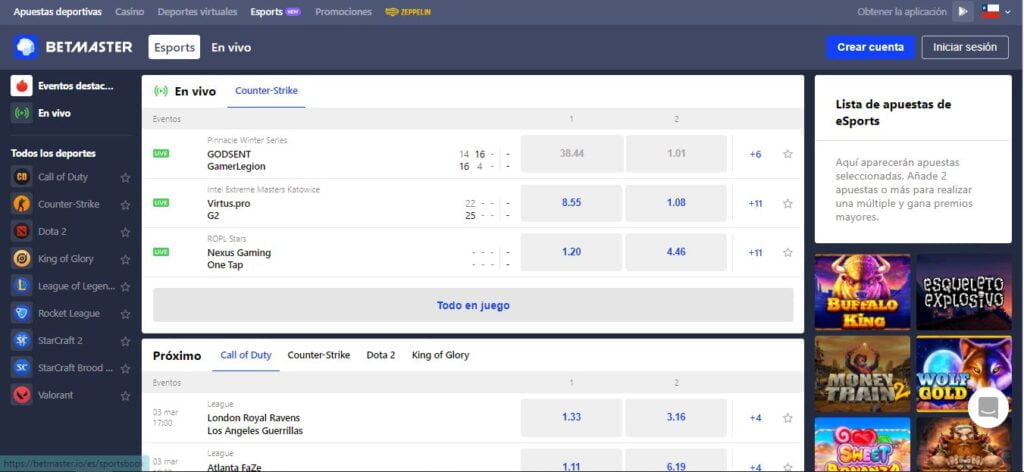The image size is (1024, 472).
Task: Click the Betmaster logo icon
Action: click(25, 47)
